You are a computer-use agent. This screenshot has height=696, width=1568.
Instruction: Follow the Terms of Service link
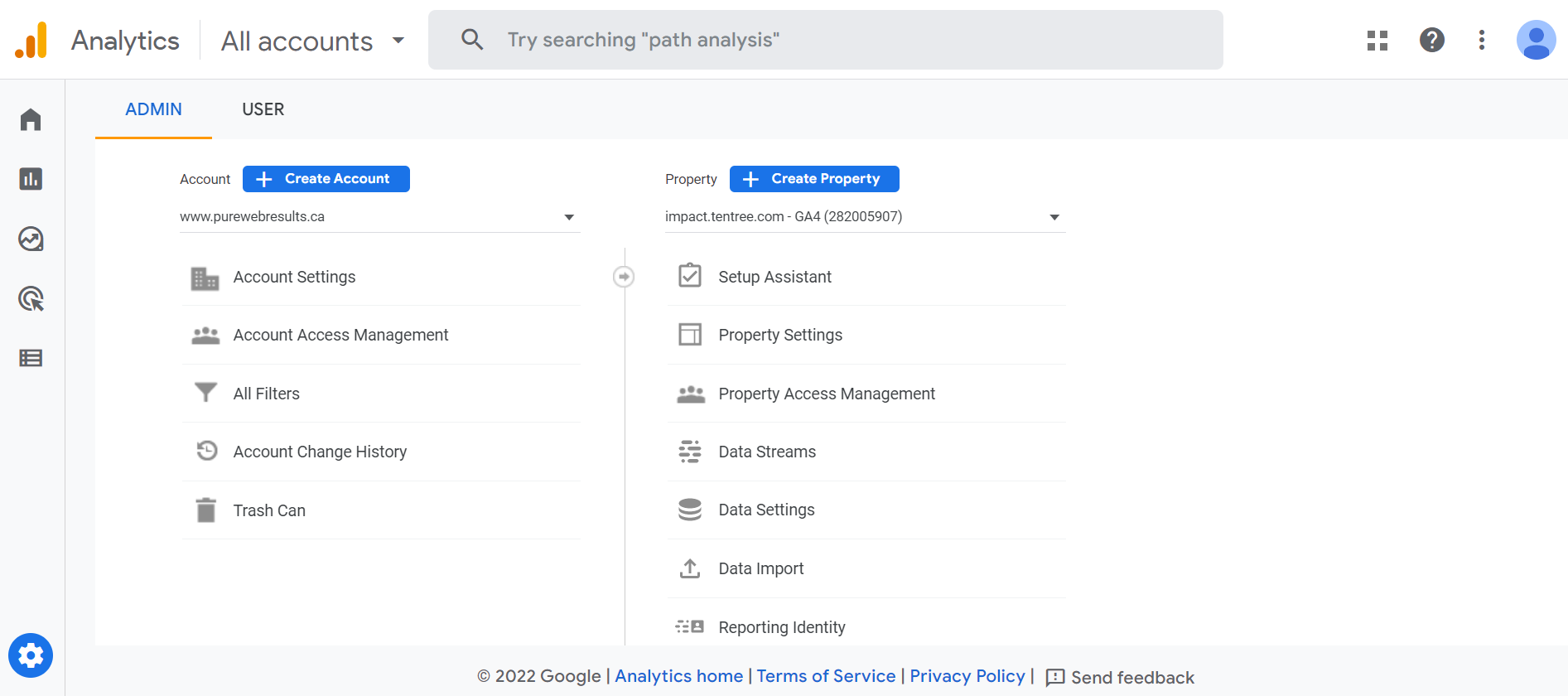click(x=826, y=676)
